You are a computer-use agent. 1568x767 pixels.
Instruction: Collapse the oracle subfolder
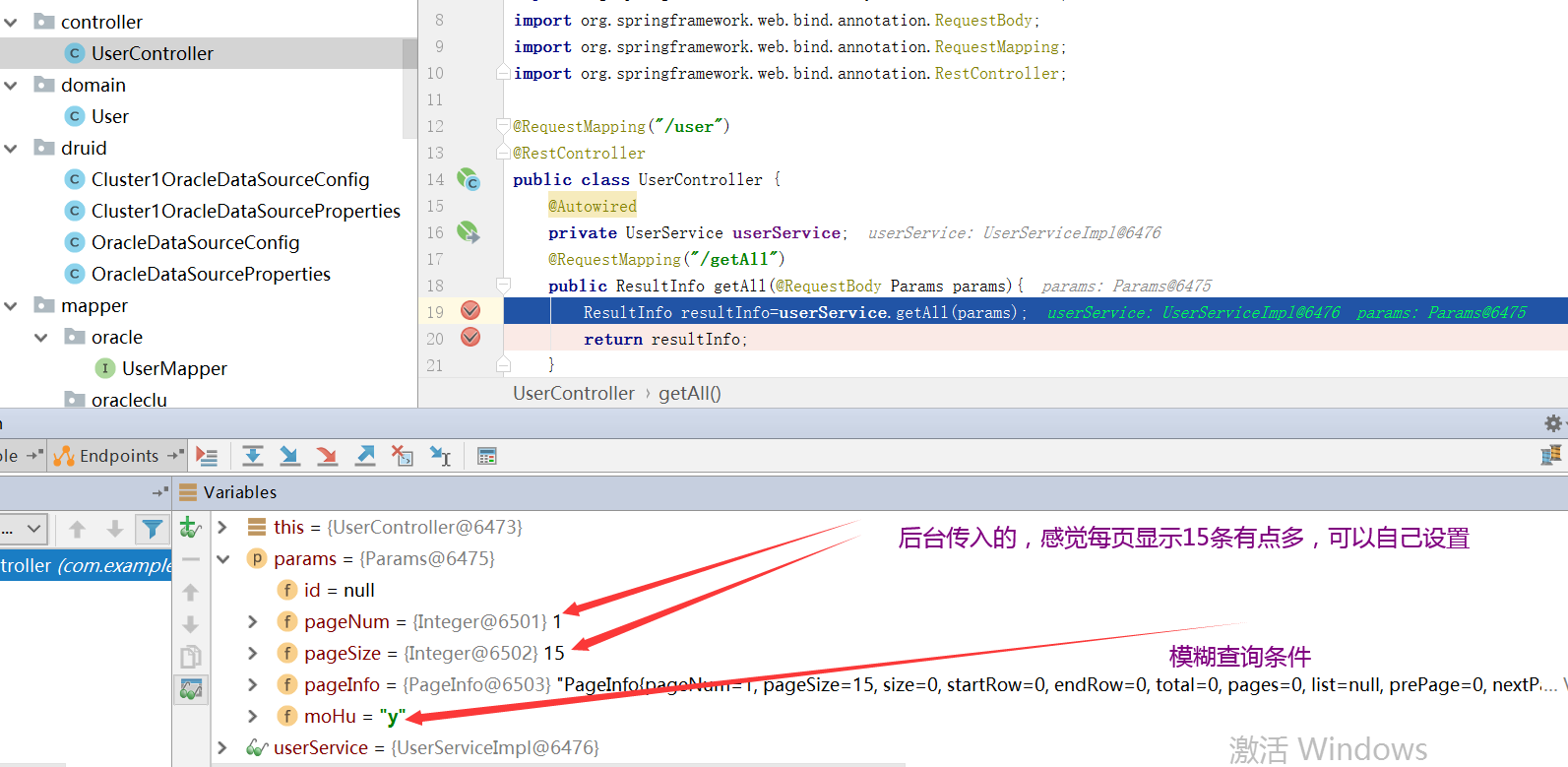point(41,337)
